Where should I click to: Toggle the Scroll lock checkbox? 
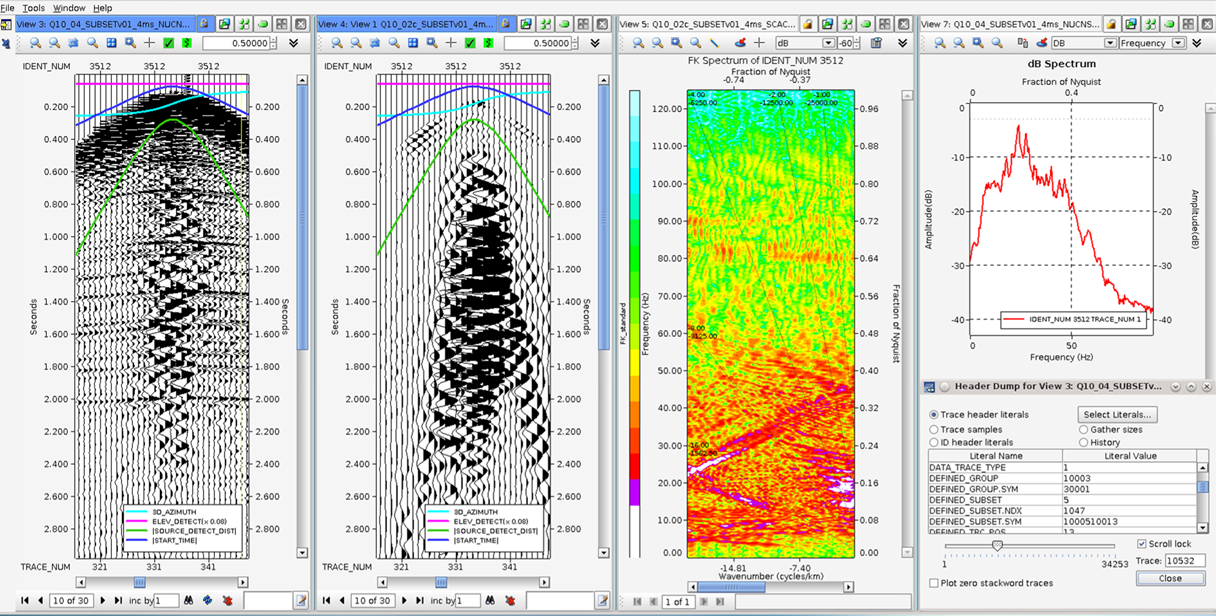(x=1144, y=542)
